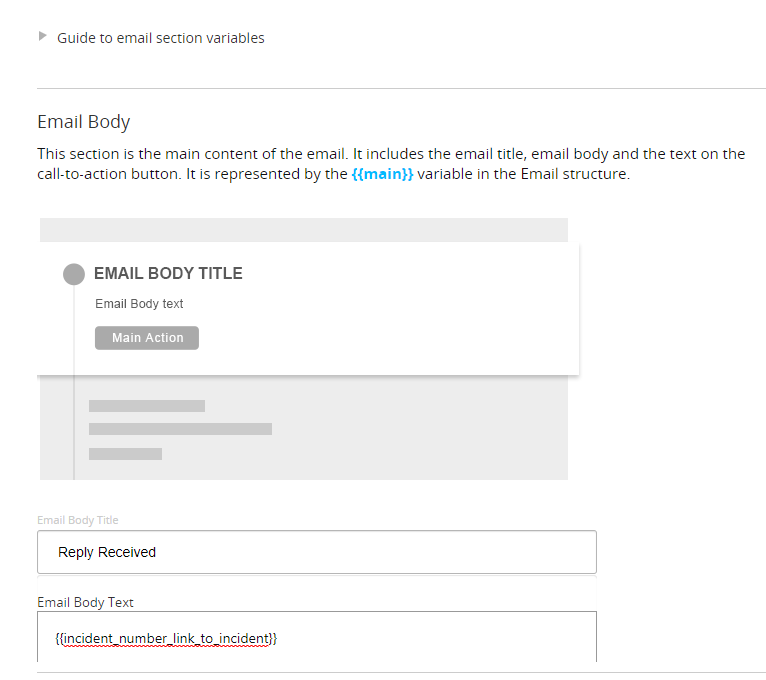The height and width of the screenshot is (680, 766).
Task: Select the first short gray placeholder bar
Action: pyautogui.click(x=147, y=406)
